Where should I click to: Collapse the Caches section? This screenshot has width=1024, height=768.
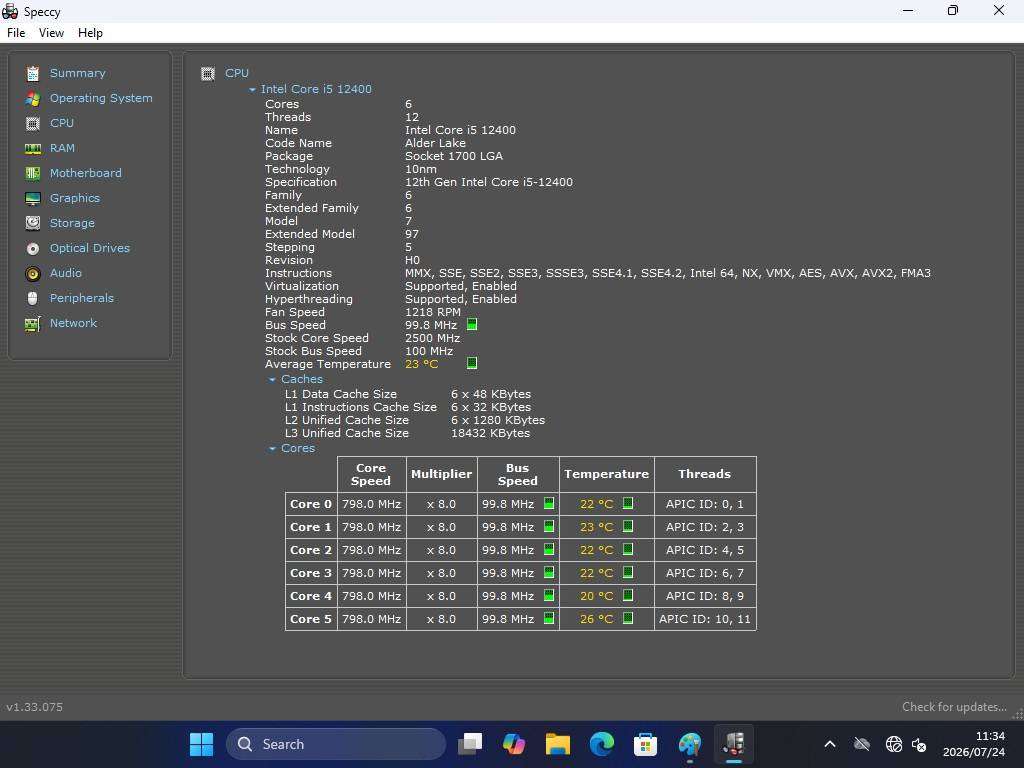(x=272, y=379)
